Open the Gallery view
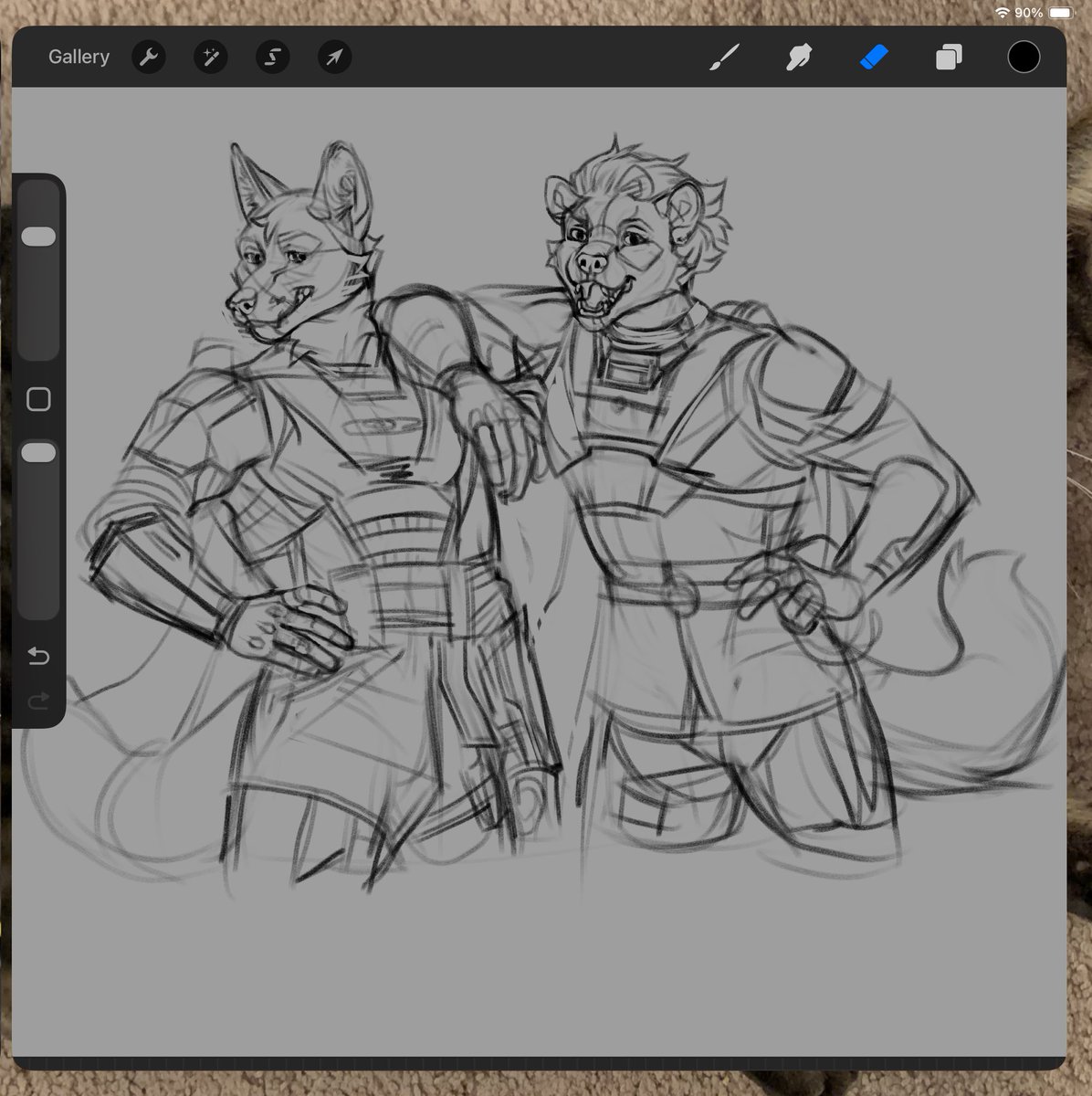Image resolution: width=1092 pixels, height=1096 pixels. pyautogui.click(x=79, y=57)
